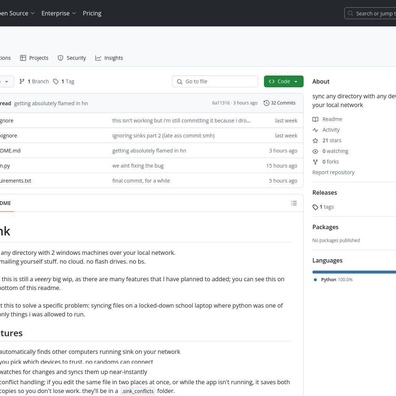396x396 pixels.
Task: Open latest commit message getting absolutely flamed
Action: coord(51,103)
